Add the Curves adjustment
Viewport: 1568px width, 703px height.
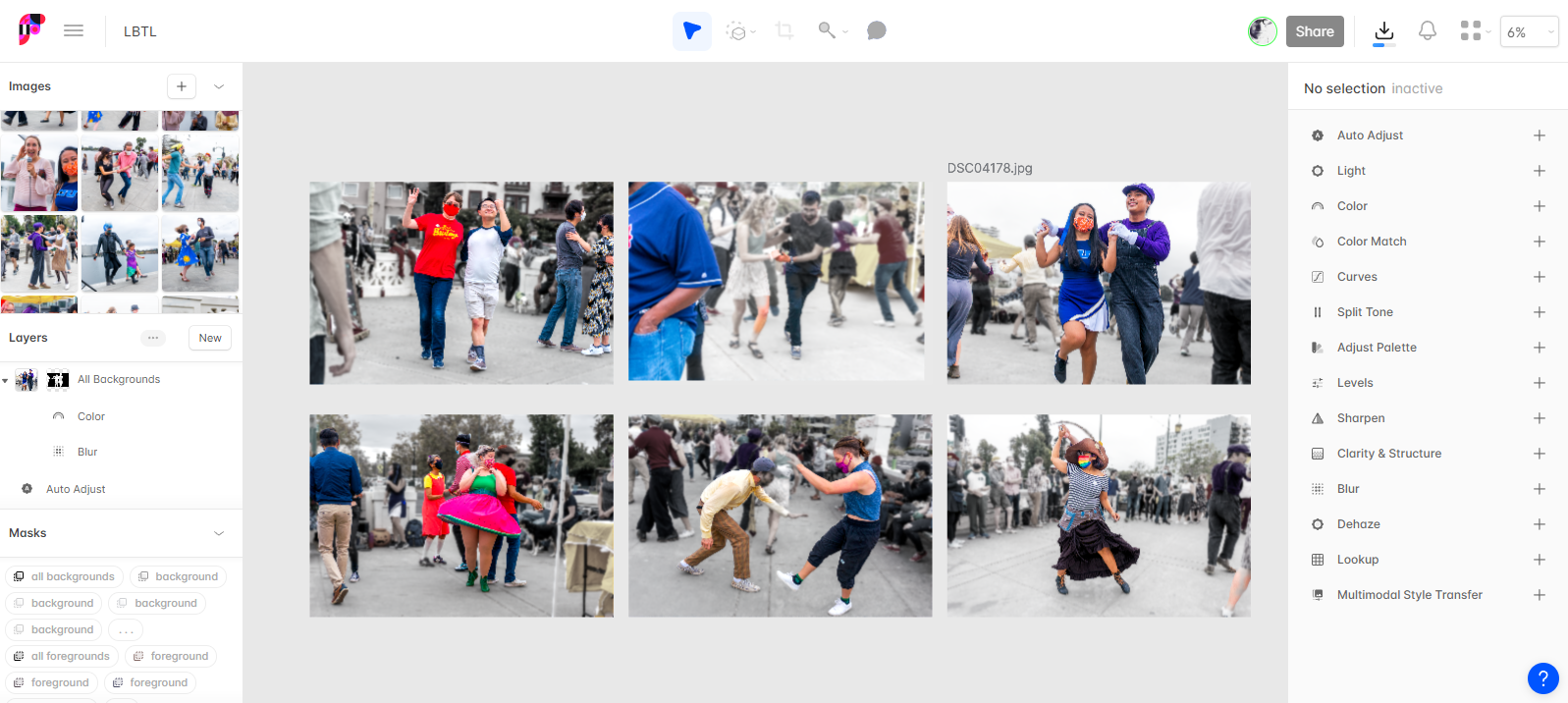point(1539,277)
